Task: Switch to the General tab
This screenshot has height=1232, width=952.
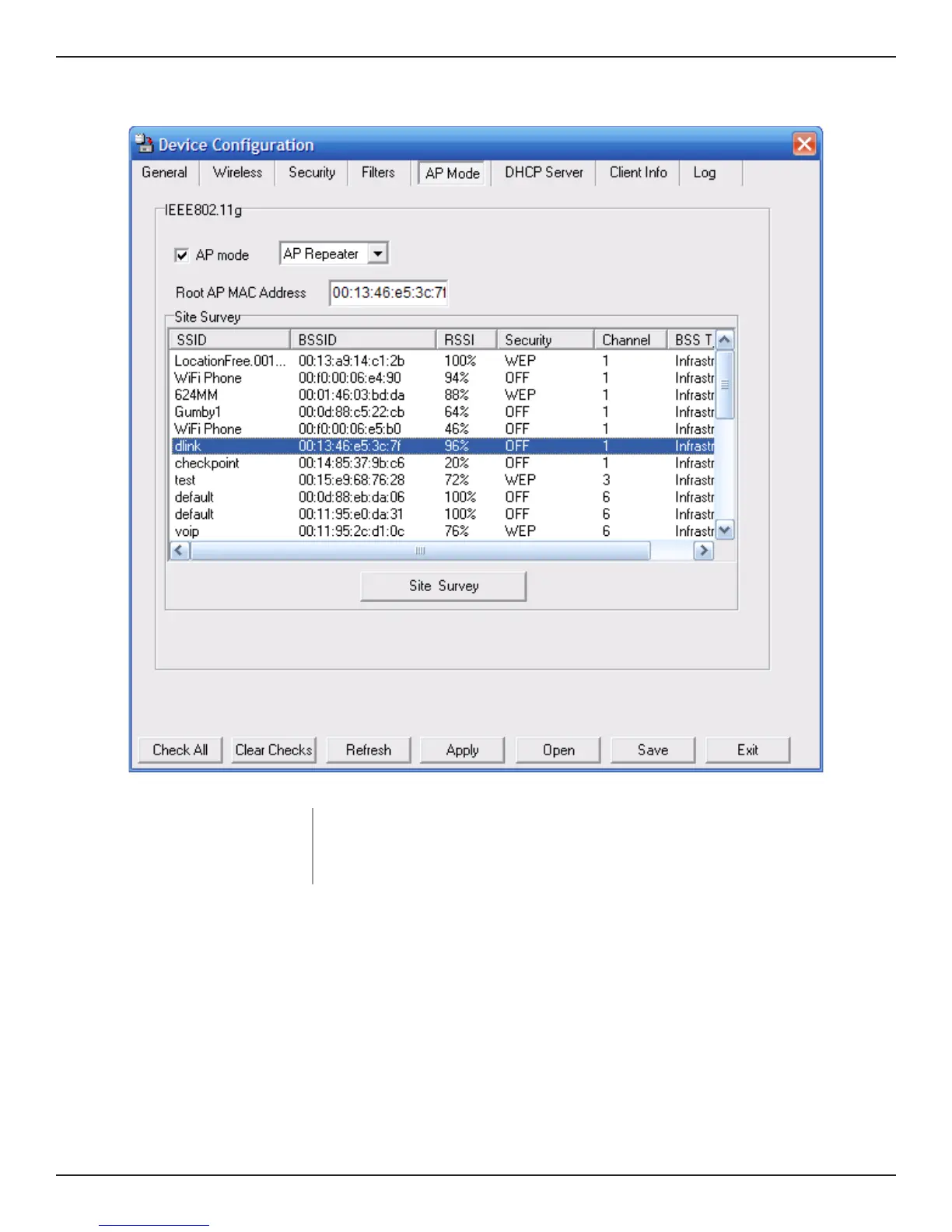Action: pyautogui.click(x=164, y=173)
